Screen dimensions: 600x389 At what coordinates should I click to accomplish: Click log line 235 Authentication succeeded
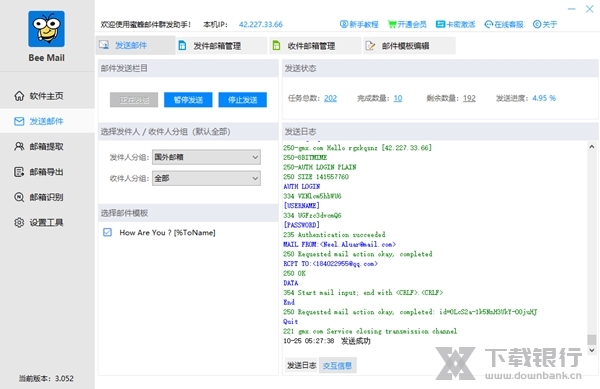click(334, 234)
